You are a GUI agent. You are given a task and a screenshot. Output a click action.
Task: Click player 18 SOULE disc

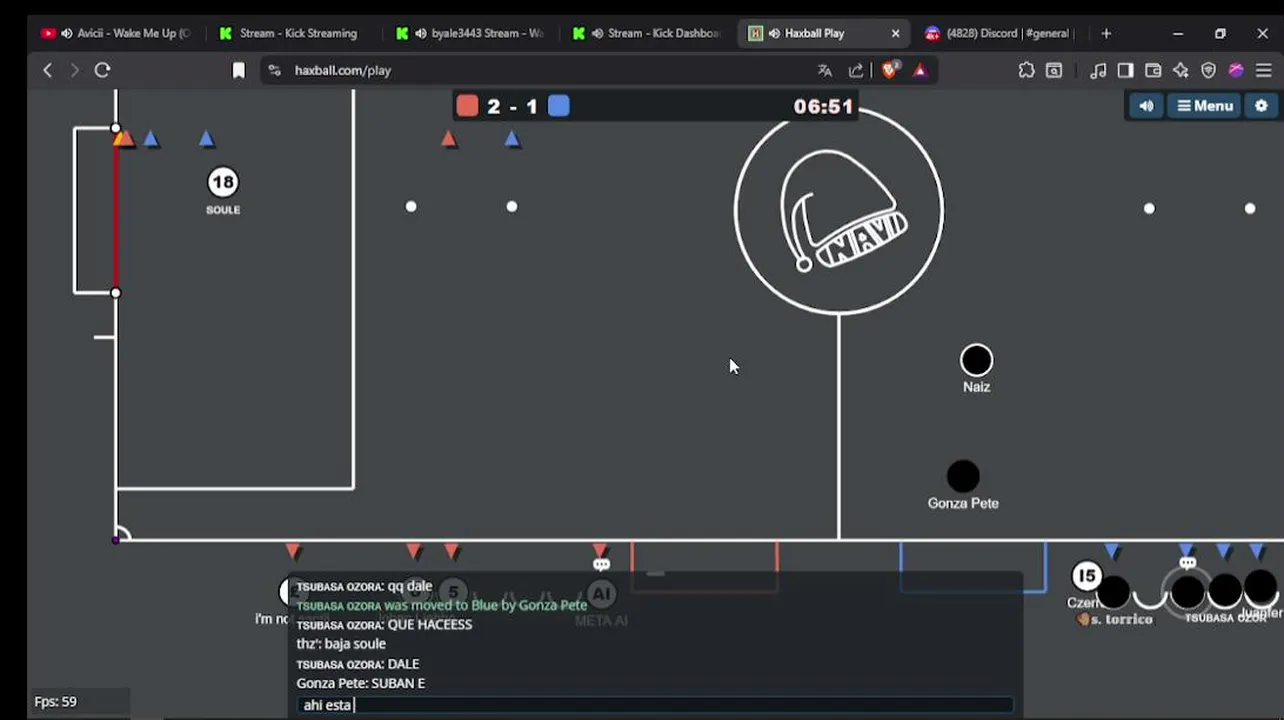(223, 182)
